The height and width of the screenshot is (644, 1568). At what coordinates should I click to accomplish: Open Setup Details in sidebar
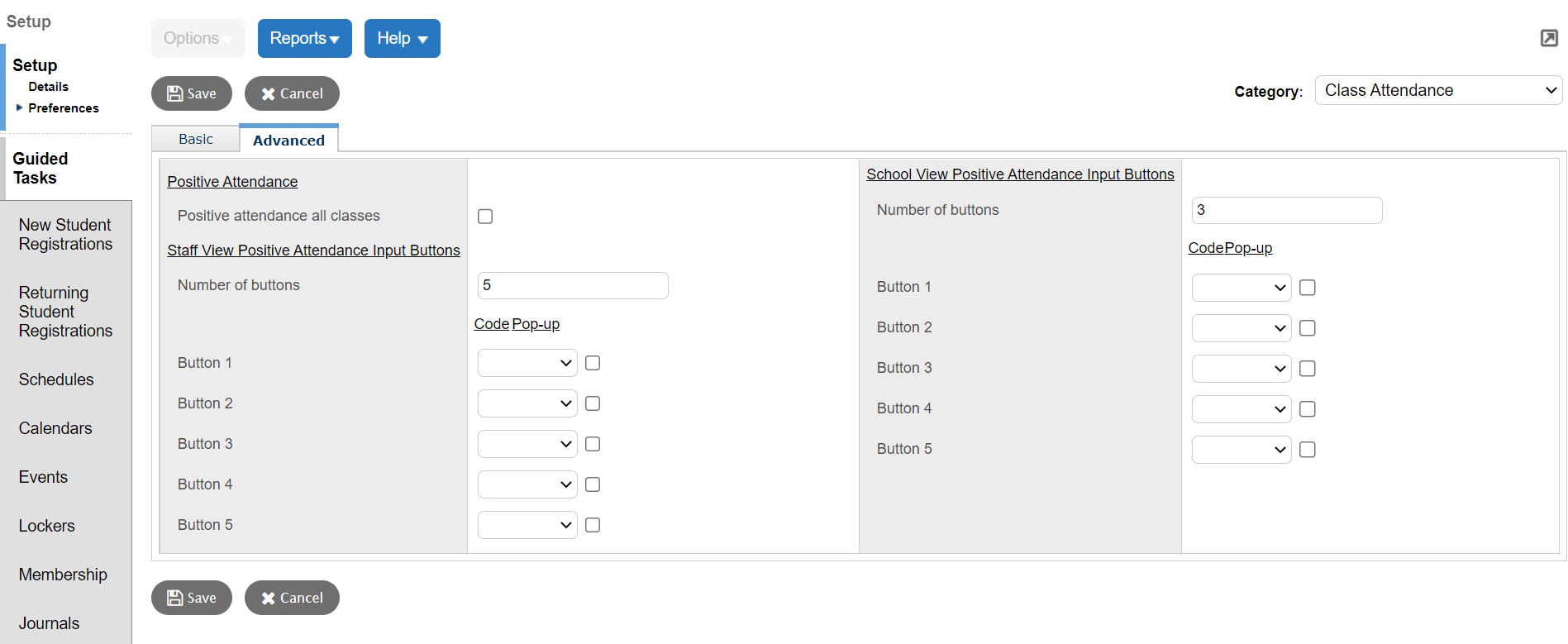[x=48, y=87]
